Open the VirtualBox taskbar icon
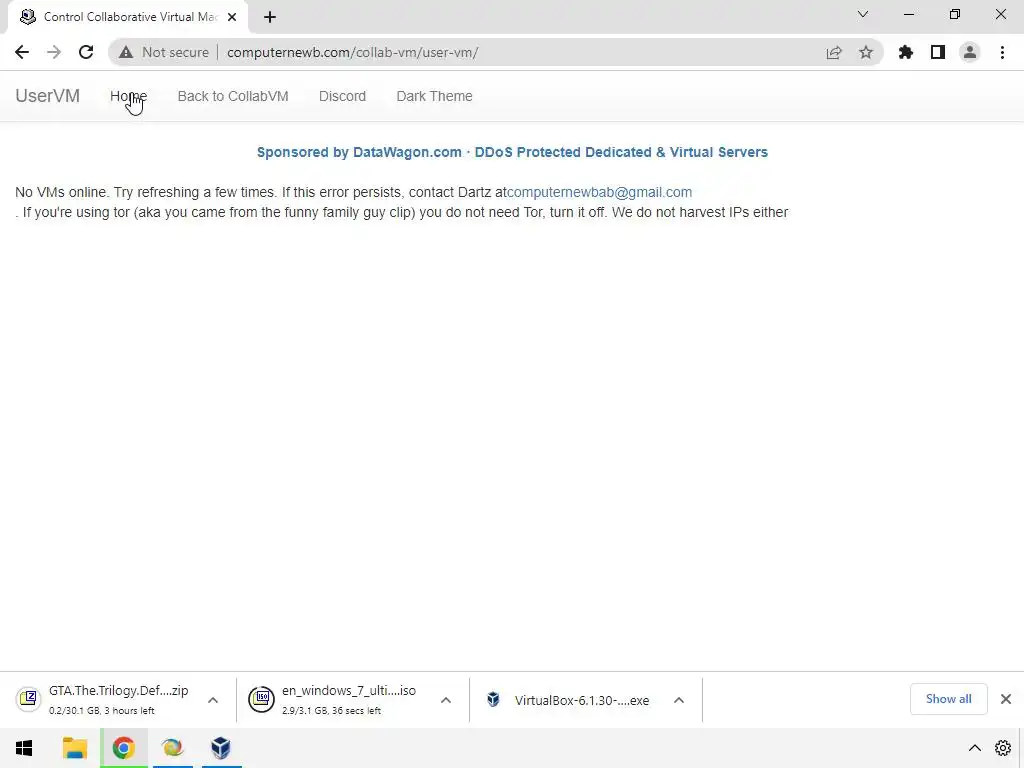This screenshot has height=768, width=1024. 221,748
